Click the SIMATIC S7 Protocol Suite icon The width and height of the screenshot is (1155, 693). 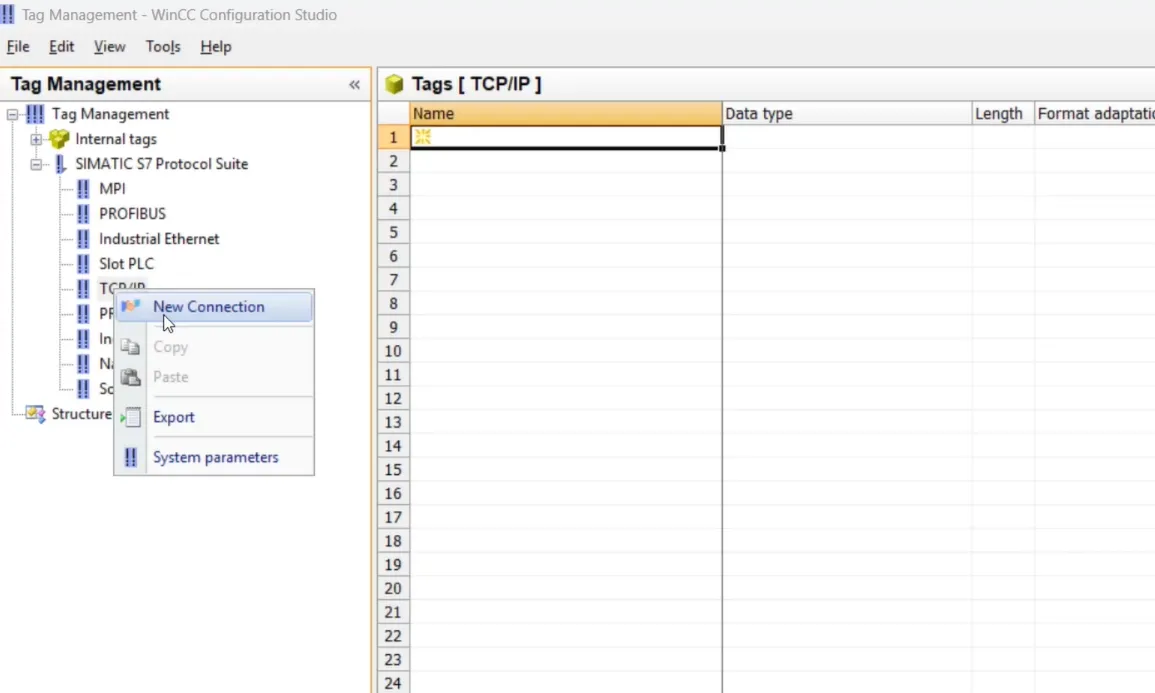coord(60,164)
